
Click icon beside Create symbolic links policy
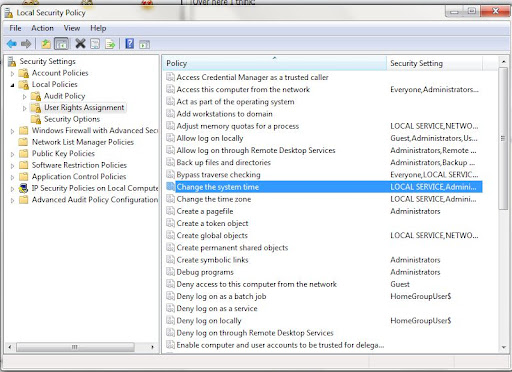[170, 260]
